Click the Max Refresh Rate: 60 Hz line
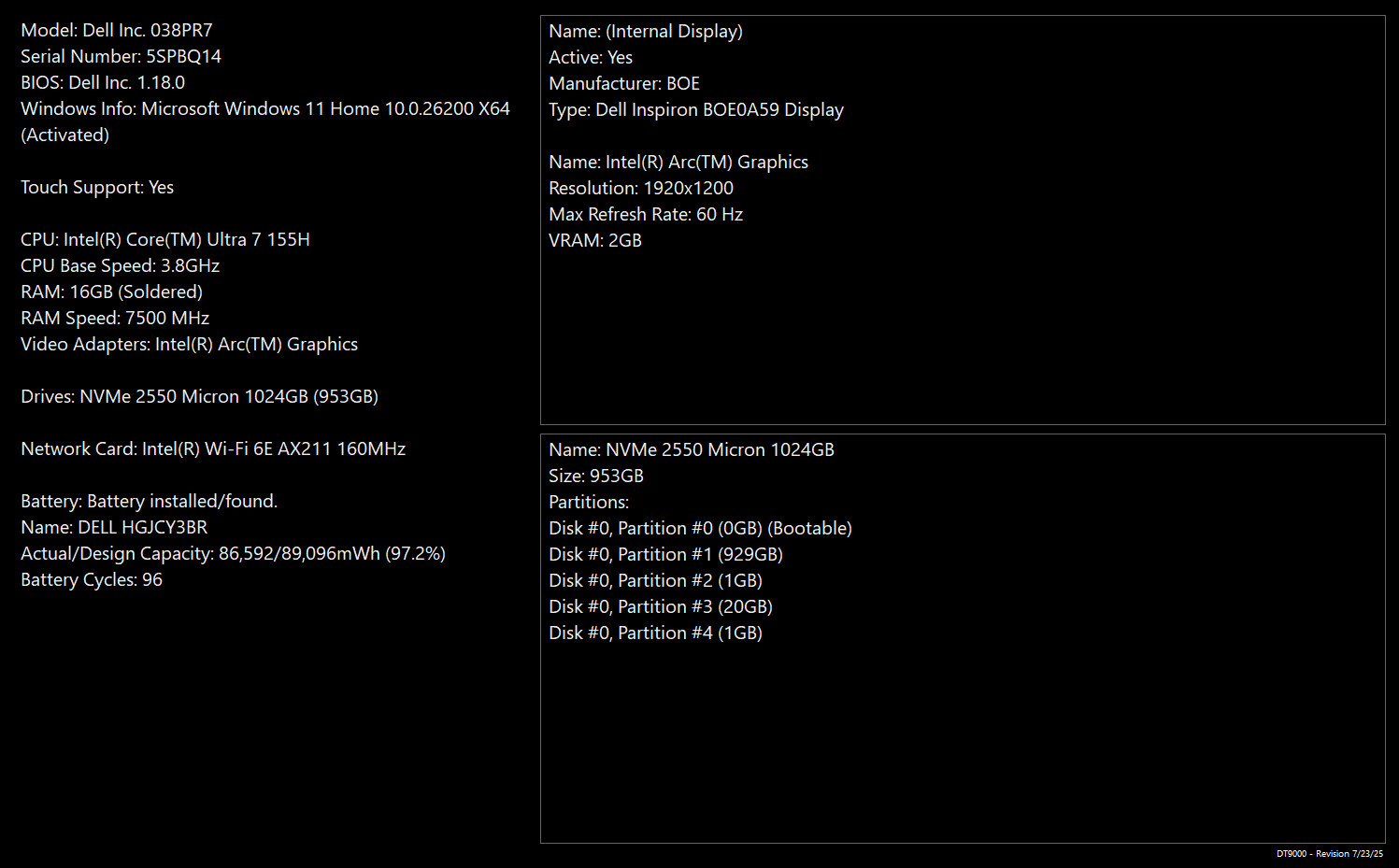 pos(646,214)
